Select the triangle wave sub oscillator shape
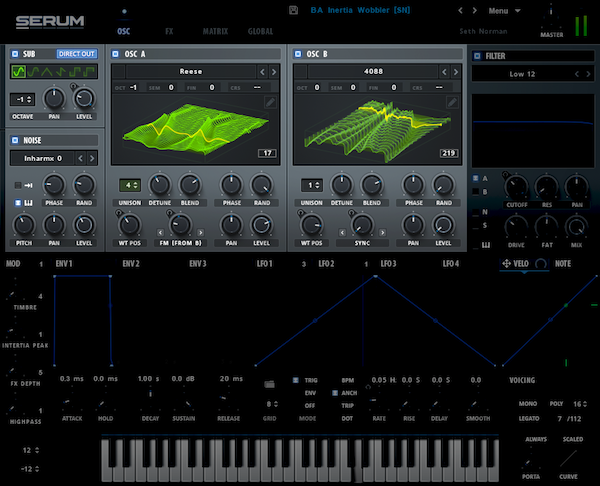The height and width of the screenshot is (486, 600). pyautogui.click(x=47, y=72)
